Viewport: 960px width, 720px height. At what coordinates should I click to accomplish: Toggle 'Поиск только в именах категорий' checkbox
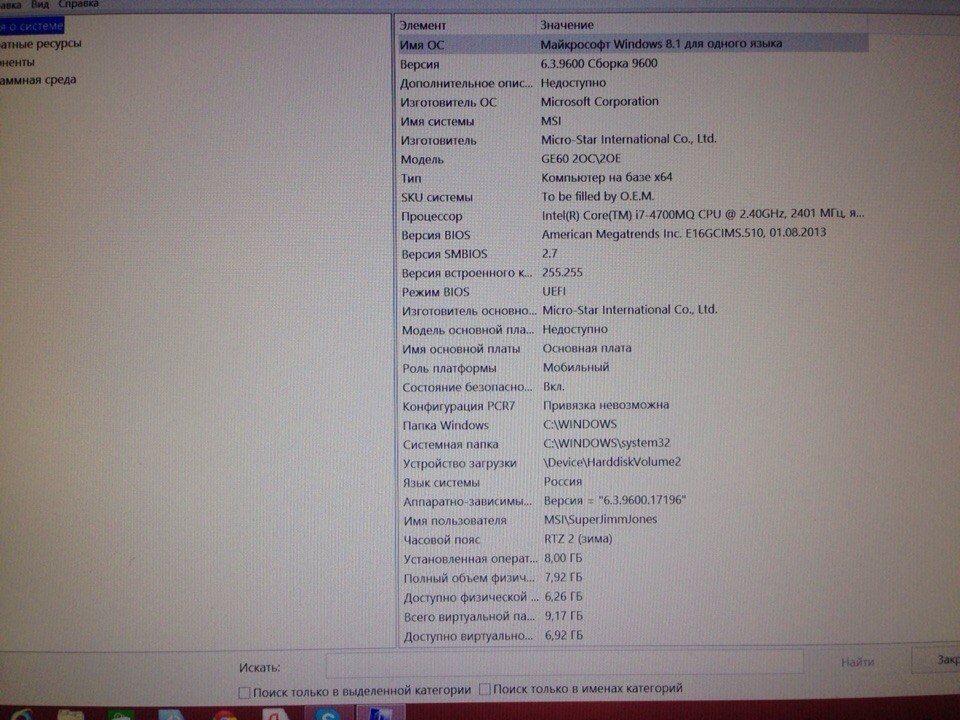(x=485, y=689)
